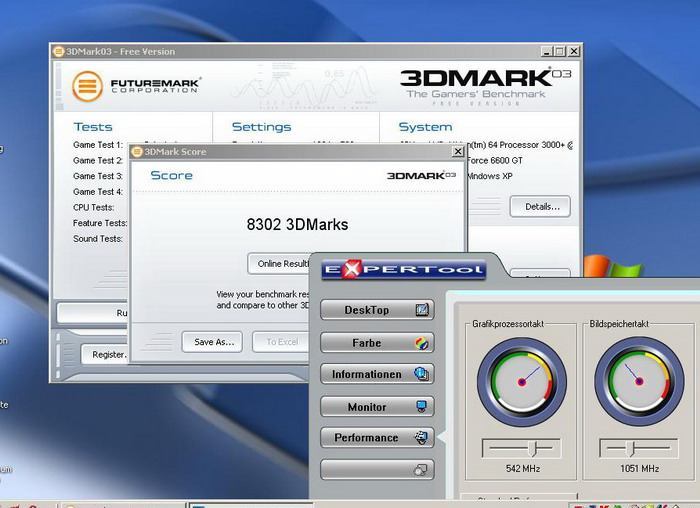
Task: Click the '1051 MHz' memory clock value
Action: coord(639,468)
